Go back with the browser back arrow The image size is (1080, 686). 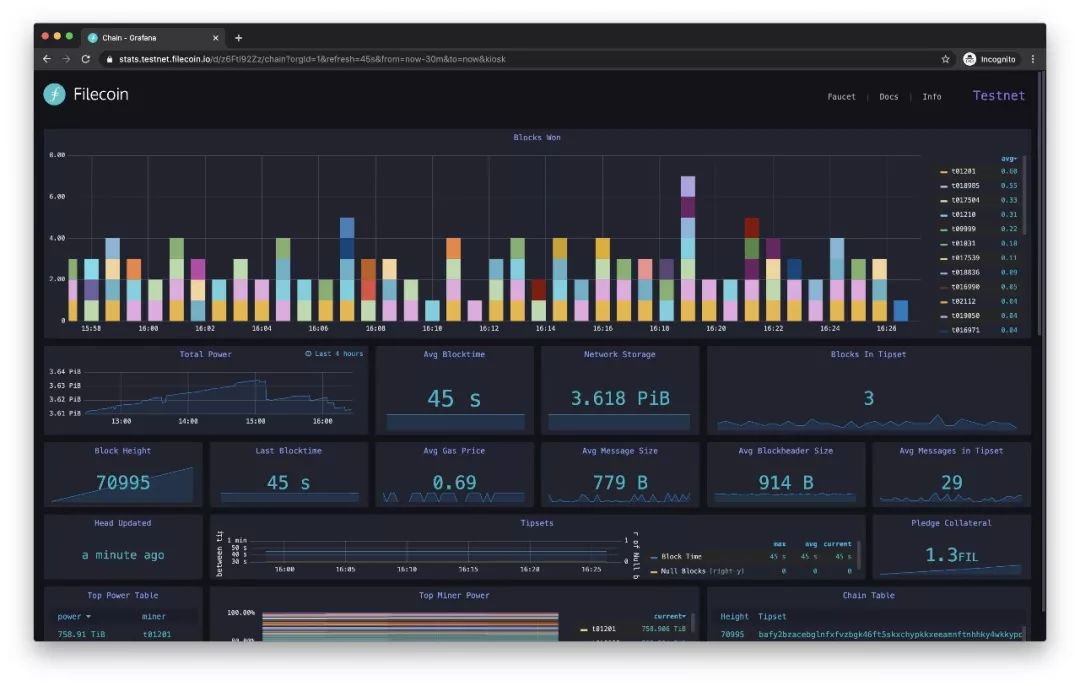pyautogui.click(x=47, y=59)
